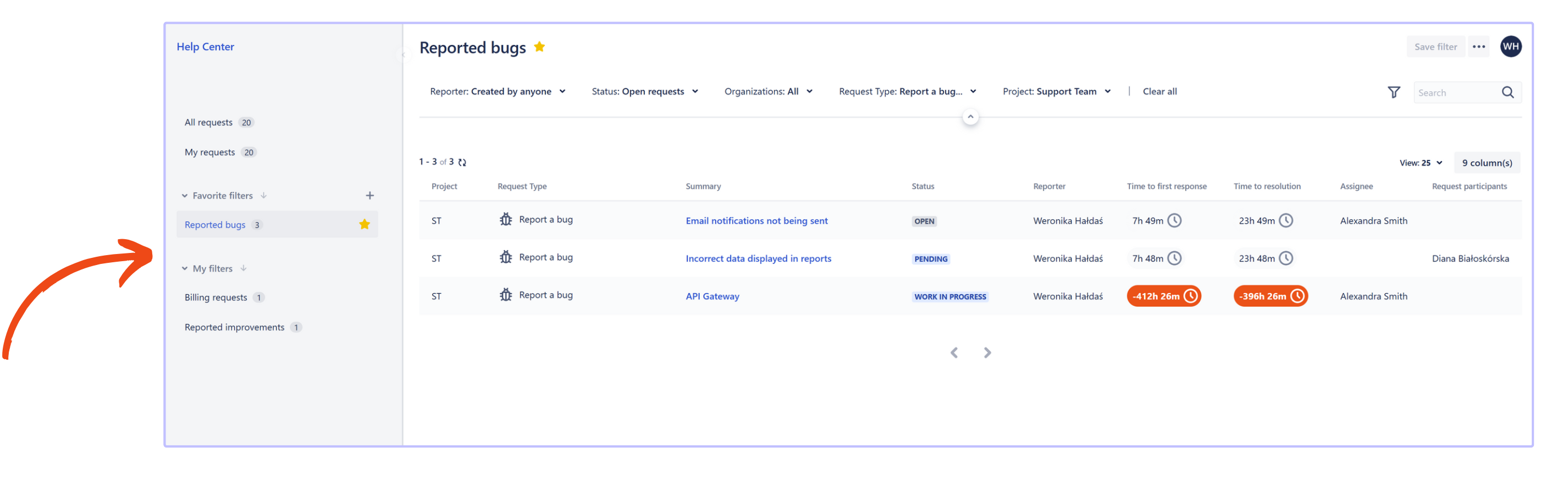Open the Organizations: All dropdown
The height and width of the screenshot is (480, 1568).
(768, 92)
